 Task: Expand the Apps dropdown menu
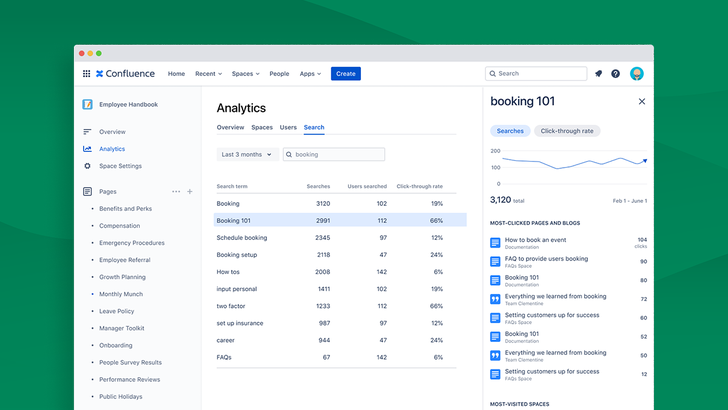coord(310,74)
